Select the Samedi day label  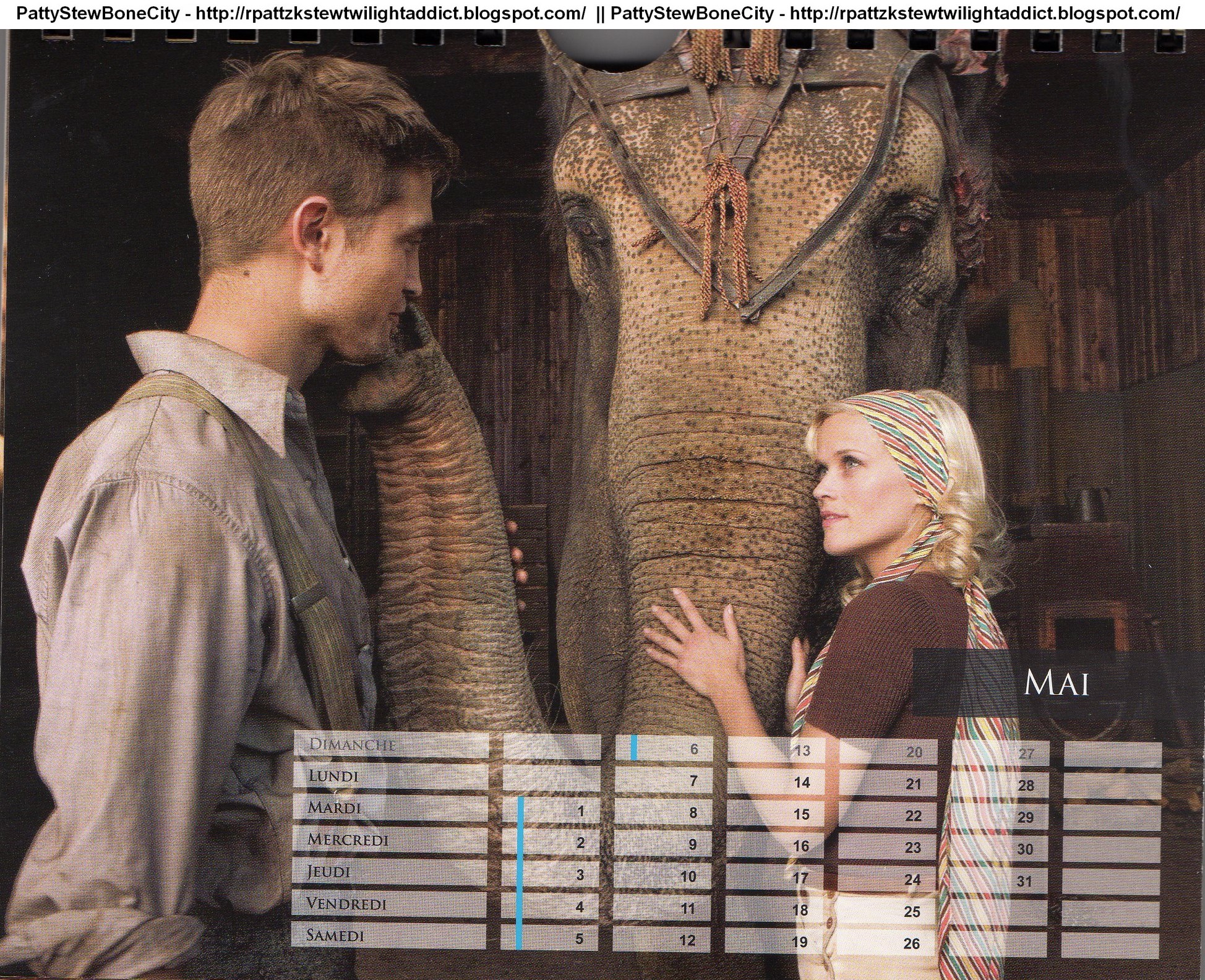point(335,935)
